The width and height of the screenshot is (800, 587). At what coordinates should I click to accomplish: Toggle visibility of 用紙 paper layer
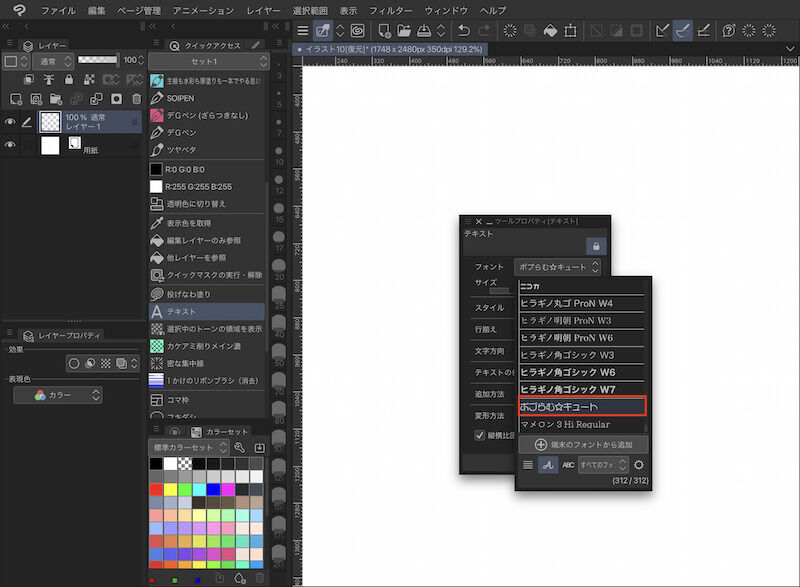point(10,145)
